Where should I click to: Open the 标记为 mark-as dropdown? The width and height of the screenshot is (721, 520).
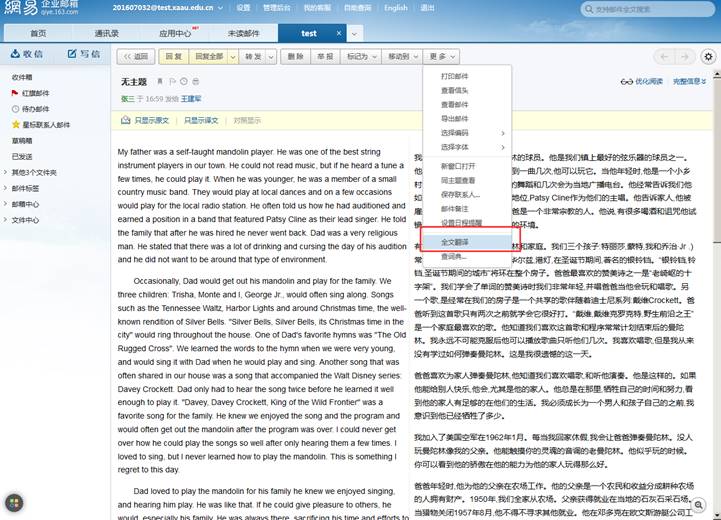[x=361, y=57]
